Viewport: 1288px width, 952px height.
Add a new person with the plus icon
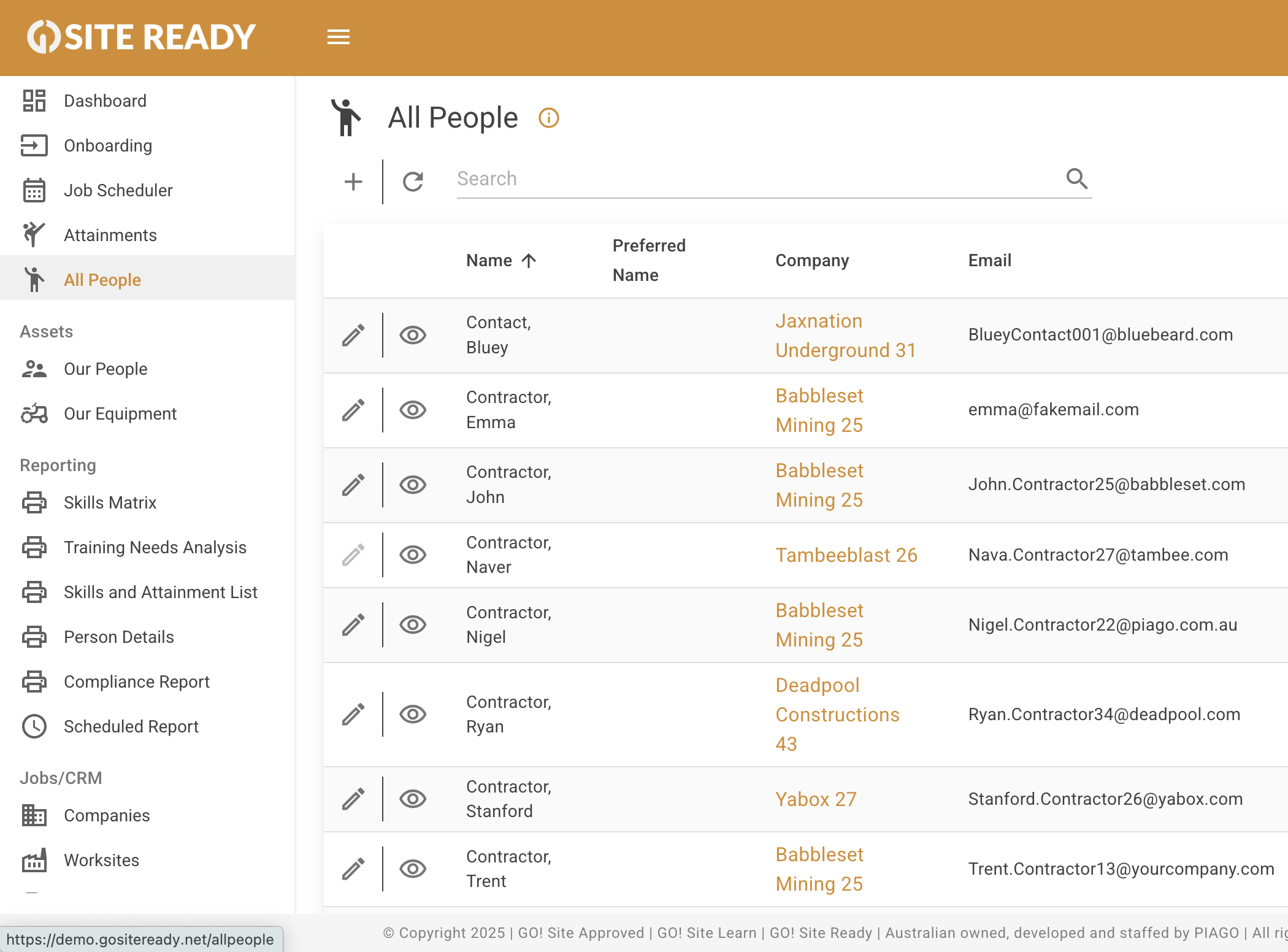pos(353,182)
